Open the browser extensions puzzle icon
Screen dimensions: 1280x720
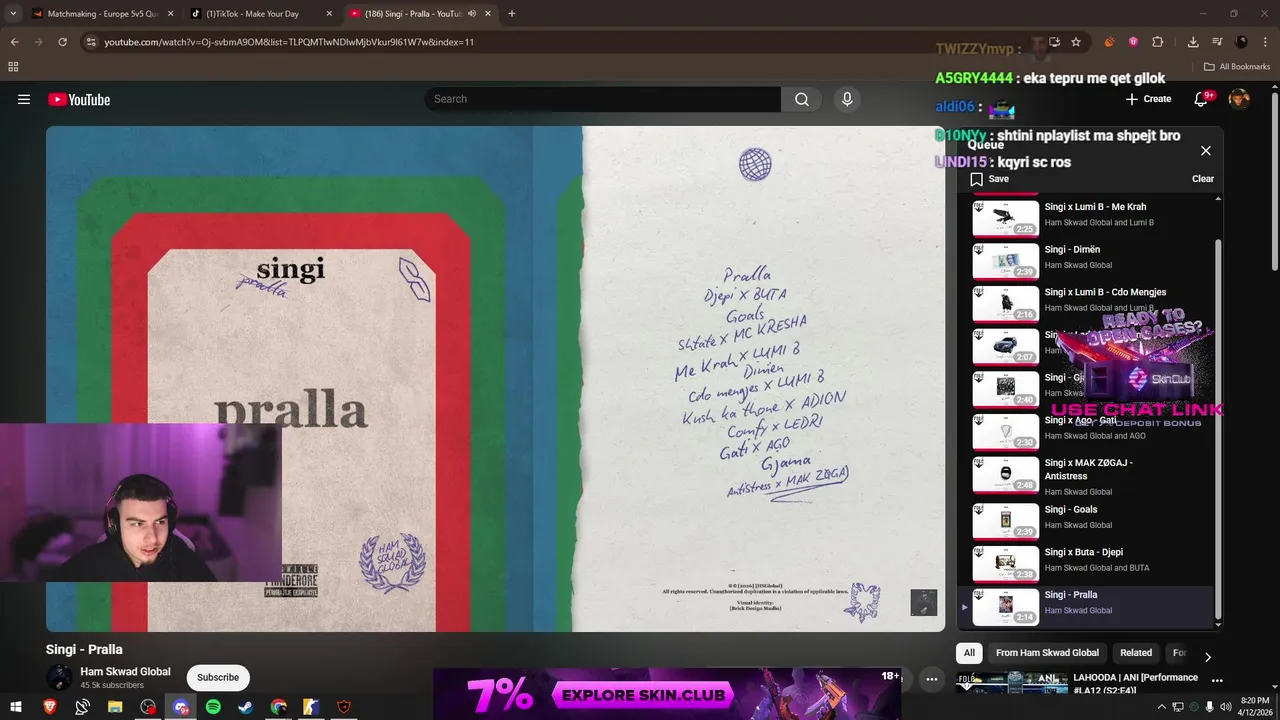click(1158, 42)
